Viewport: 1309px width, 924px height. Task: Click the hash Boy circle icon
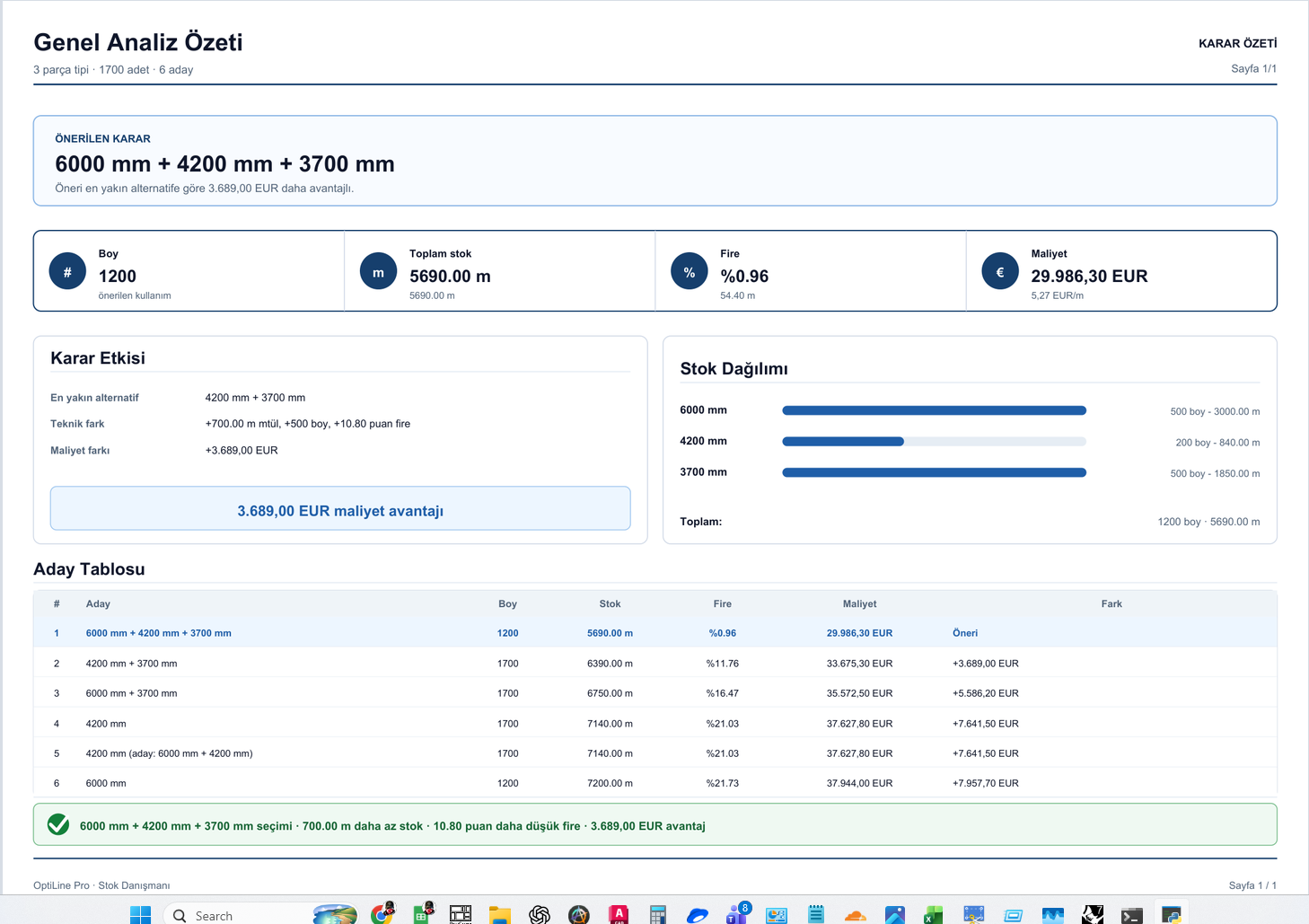click(x=67, y=271)
